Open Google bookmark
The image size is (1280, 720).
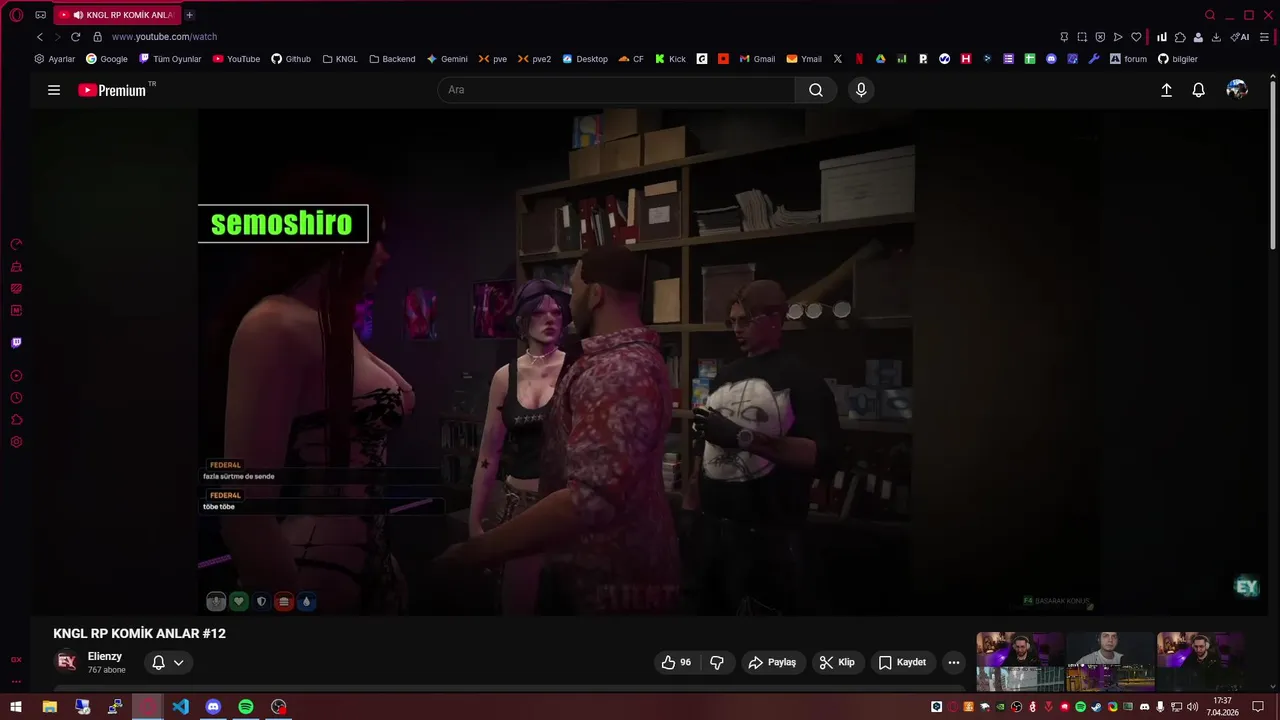(x=107, y=59)
